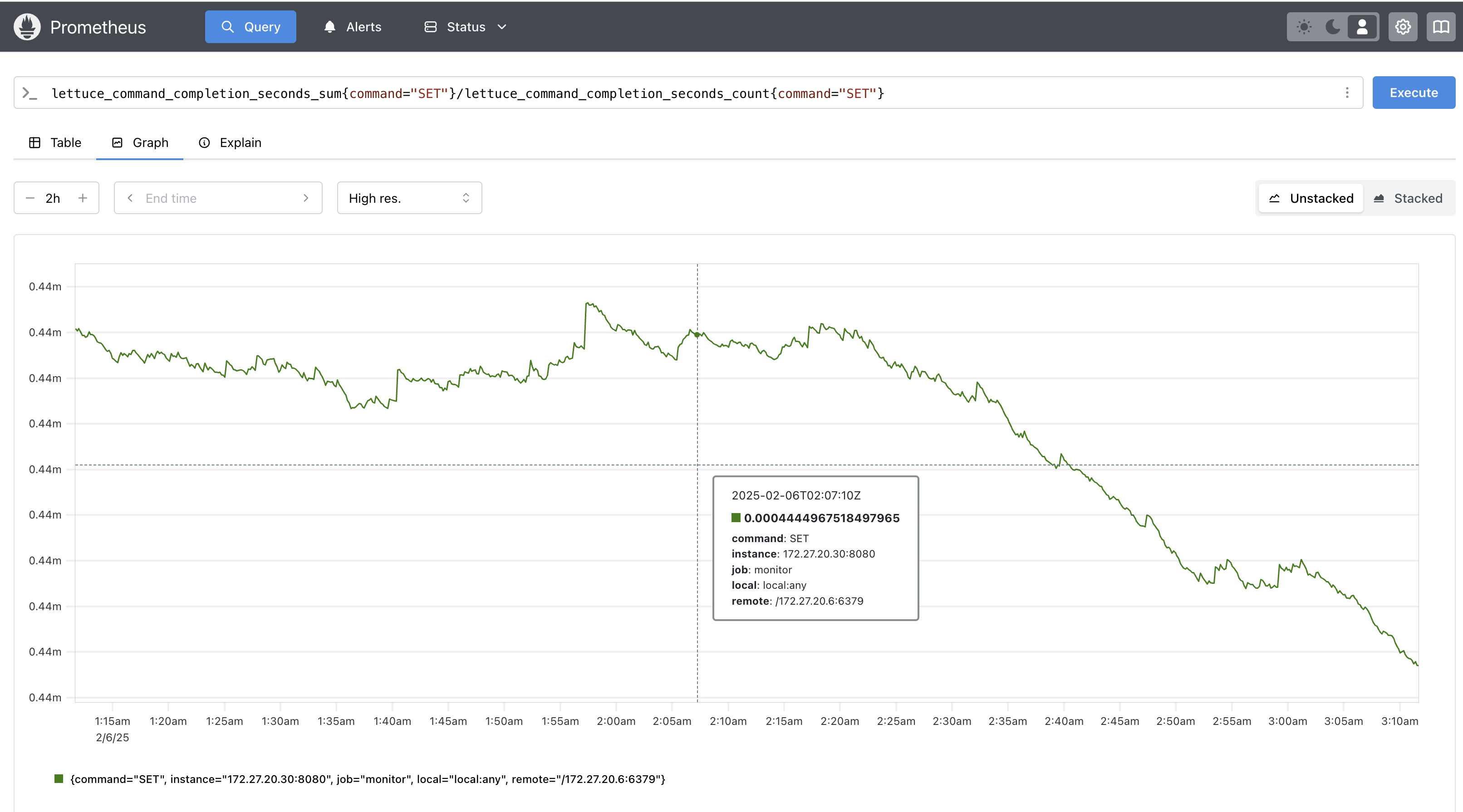This screenshot has height=812, width=1463.
Task: Move end time forward with right chevron
Action: coord(305,198)
